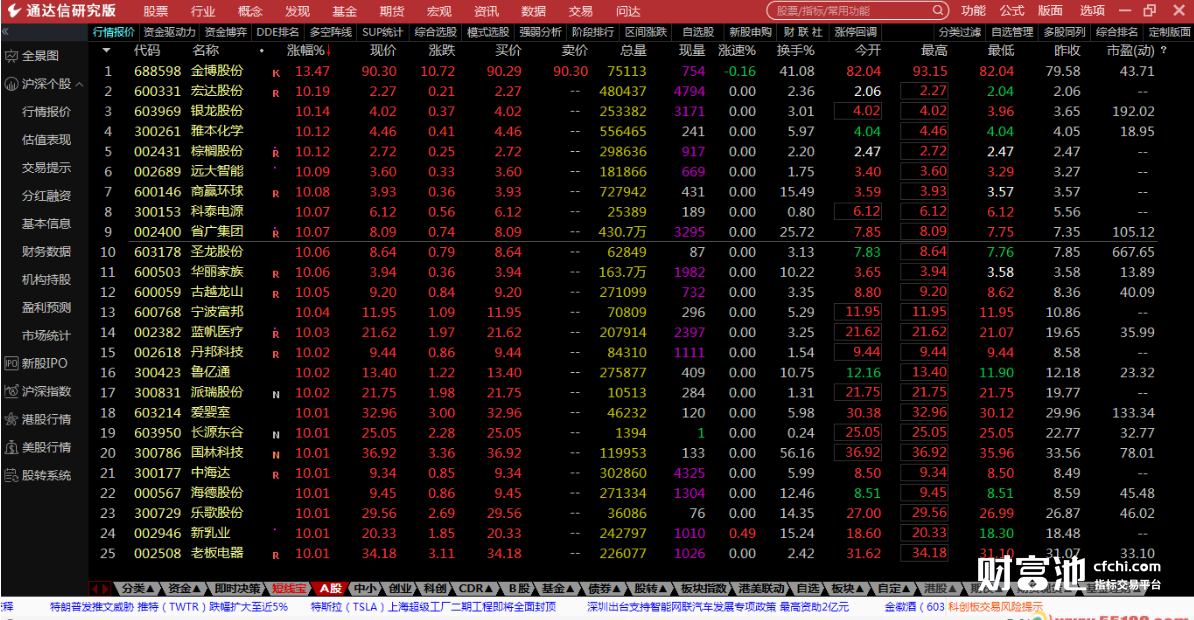Select the 短线宝 bottom tab

tap(289, 589)
